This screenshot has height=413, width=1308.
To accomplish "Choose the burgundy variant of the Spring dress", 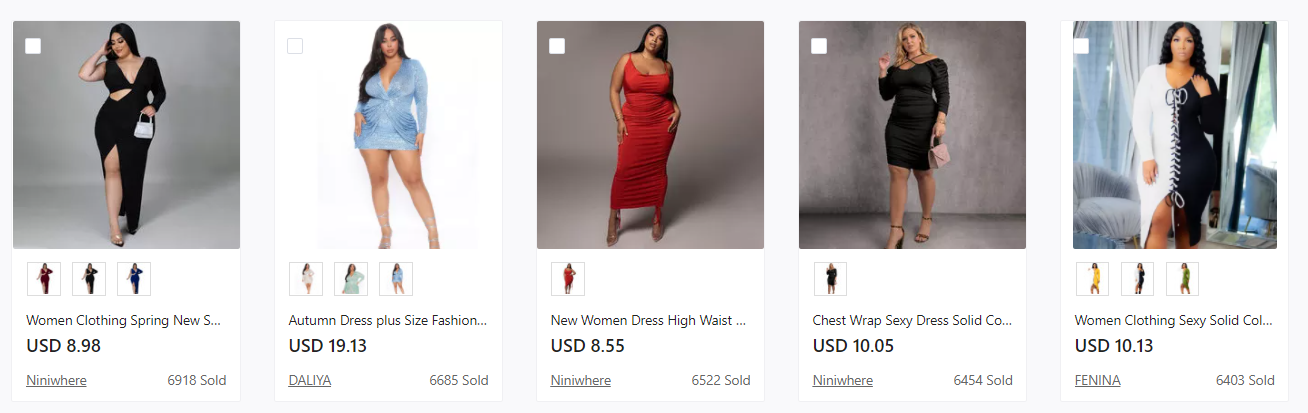I will pos(44,279).
